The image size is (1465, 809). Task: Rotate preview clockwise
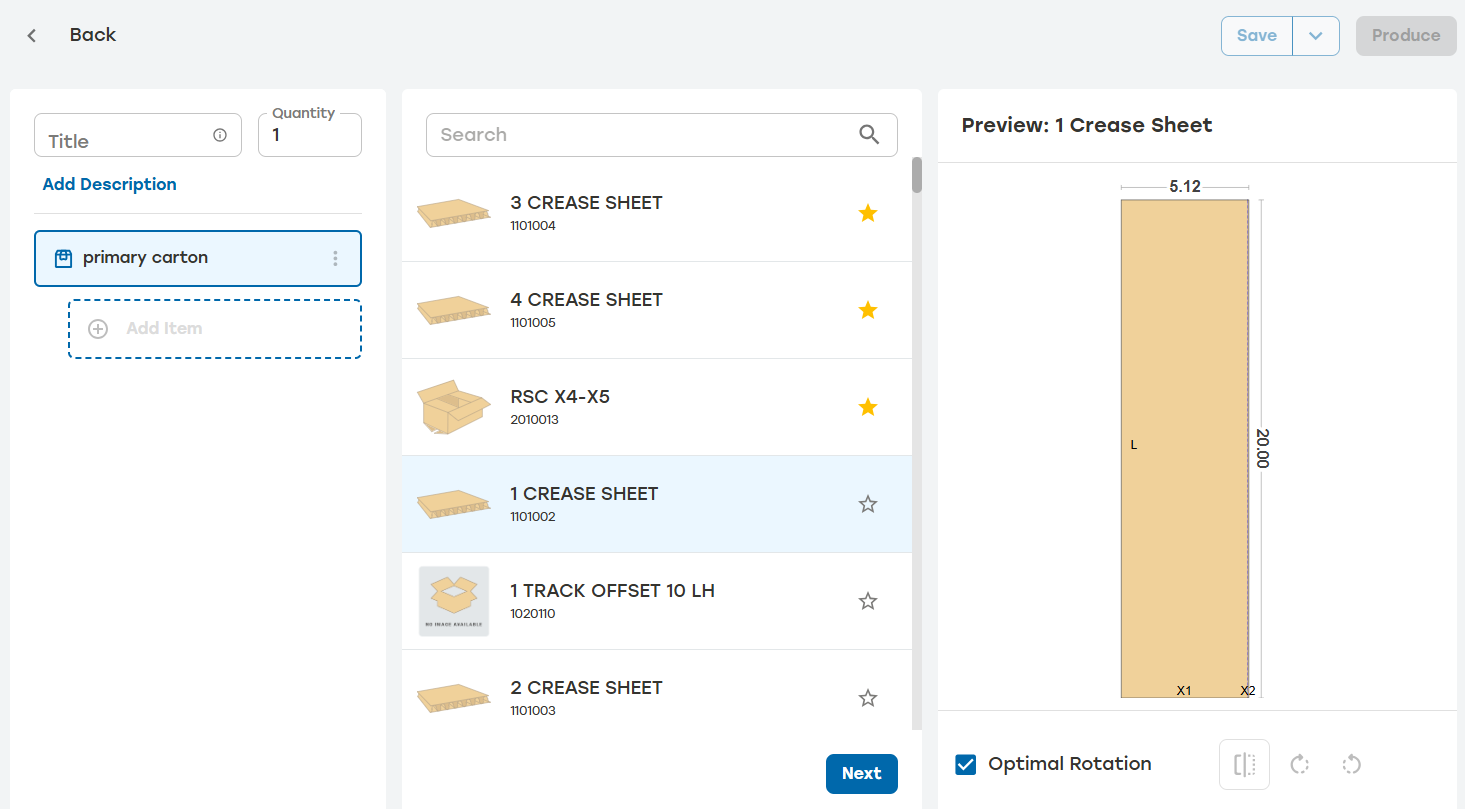pyautogui.click(x=1299, y=765)
